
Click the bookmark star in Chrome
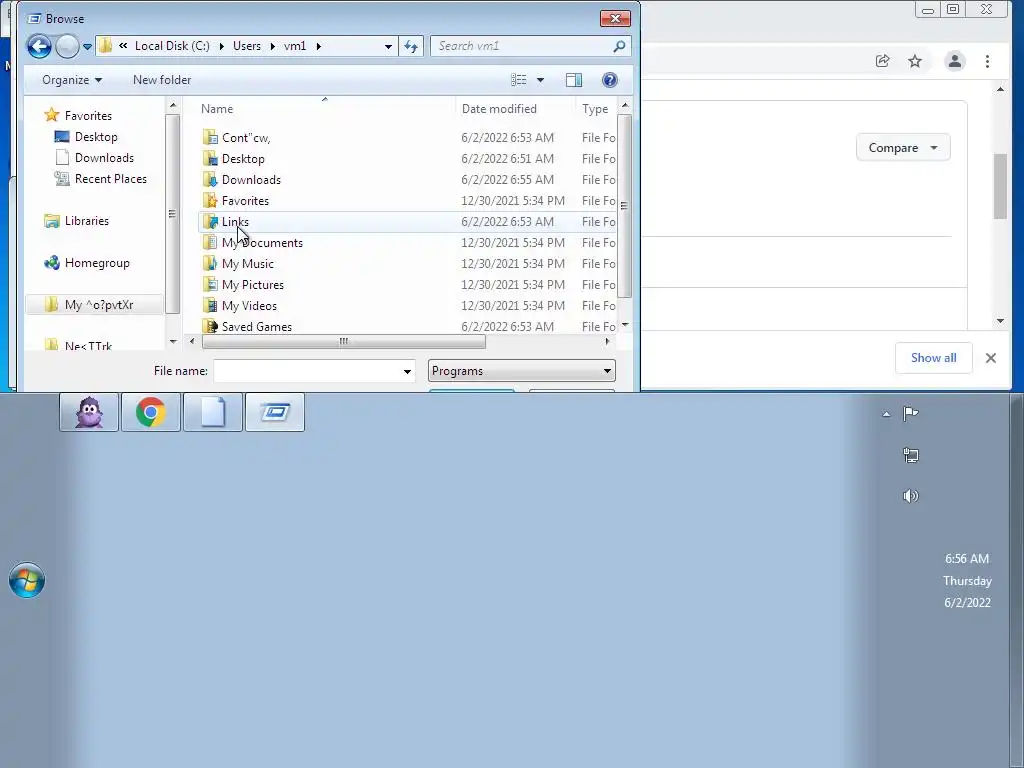pyautogui.click(x=915, y=61)
